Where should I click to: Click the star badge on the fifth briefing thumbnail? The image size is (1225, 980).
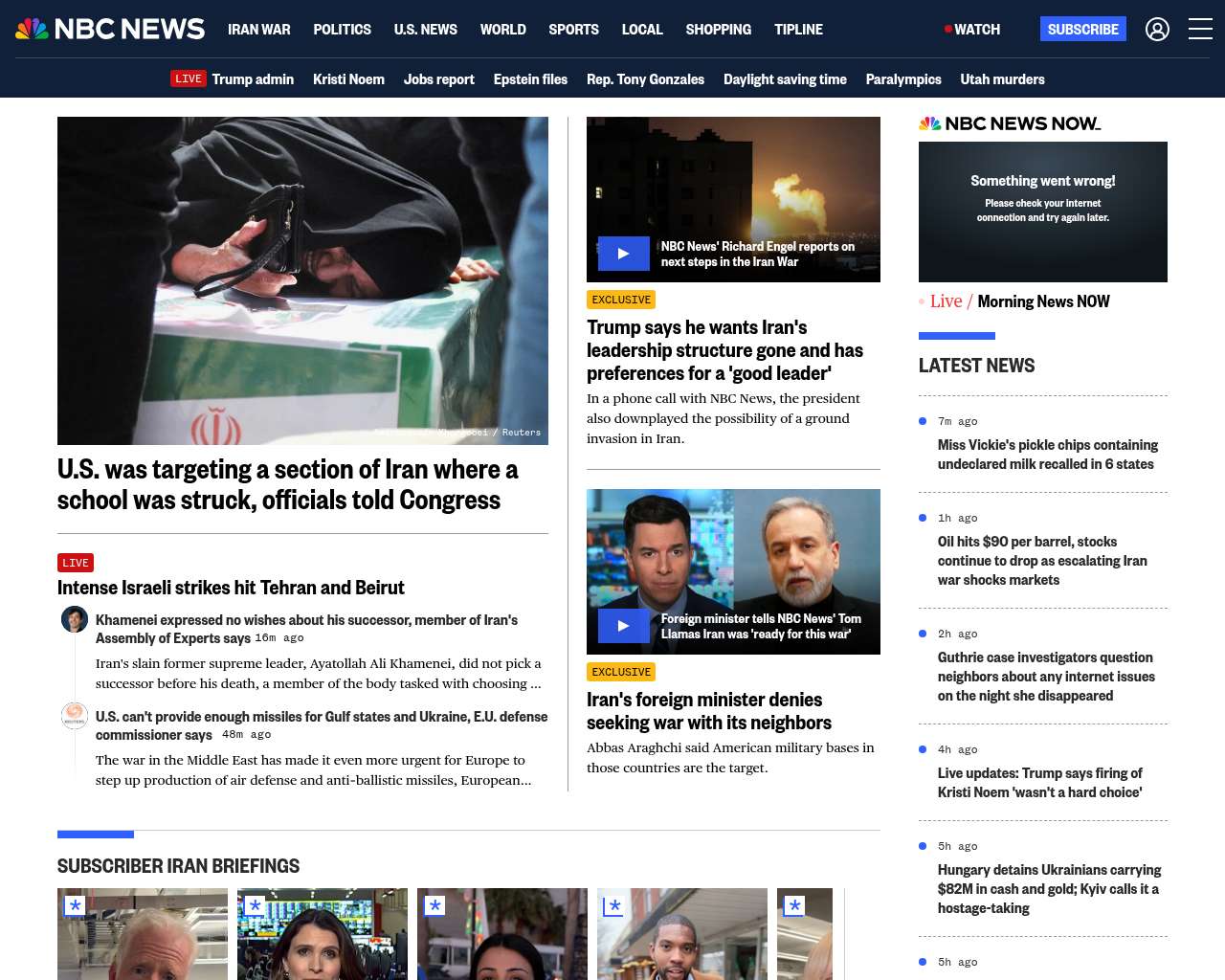coord(794,905)
